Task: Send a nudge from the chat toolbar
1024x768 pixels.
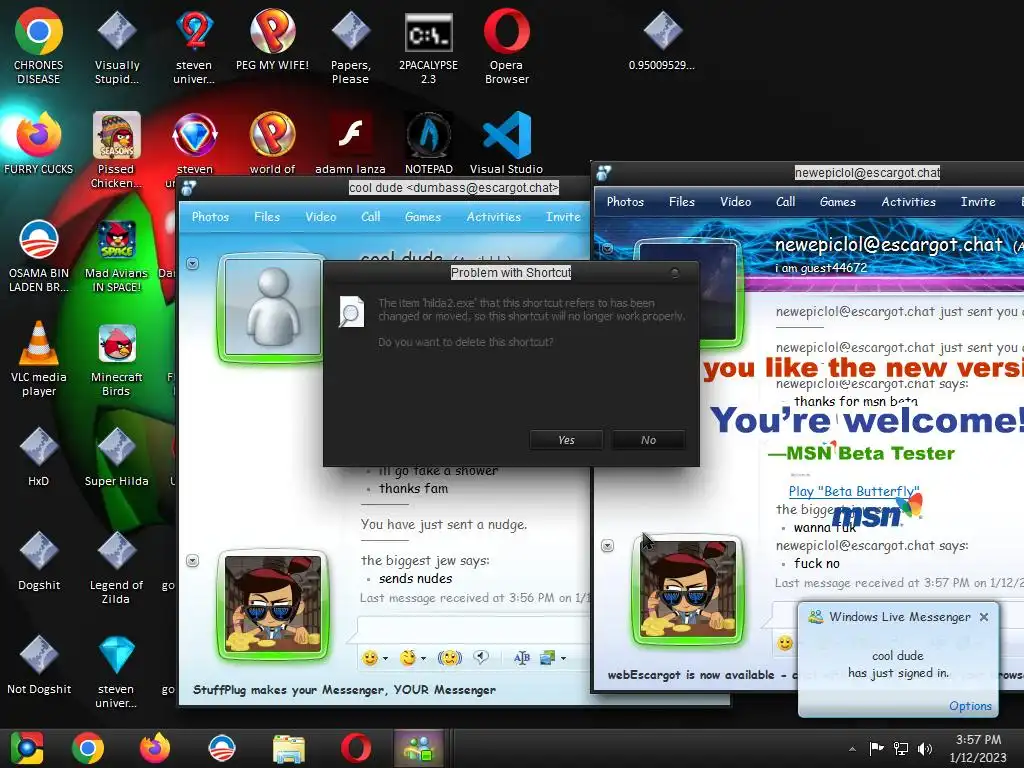Action: 449,658
